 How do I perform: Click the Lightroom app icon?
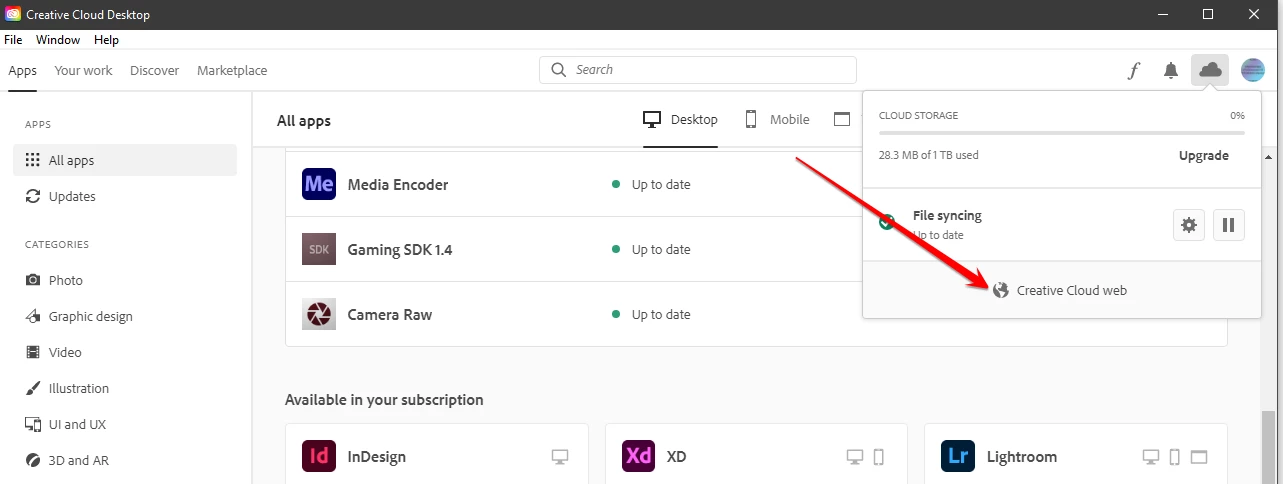coord(958,456)
